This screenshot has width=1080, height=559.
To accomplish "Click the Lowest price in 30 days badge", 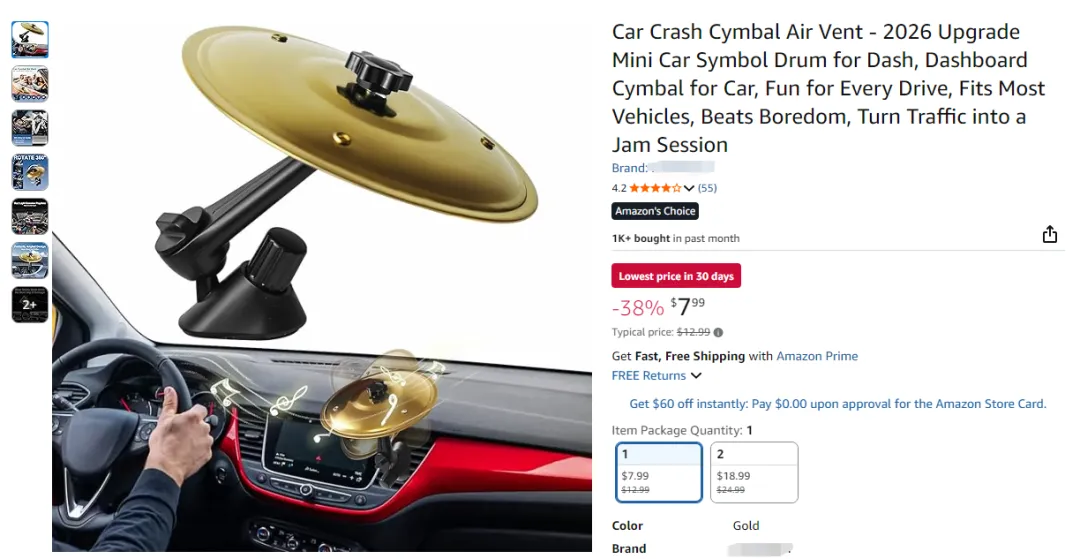I will coord(676,276).
